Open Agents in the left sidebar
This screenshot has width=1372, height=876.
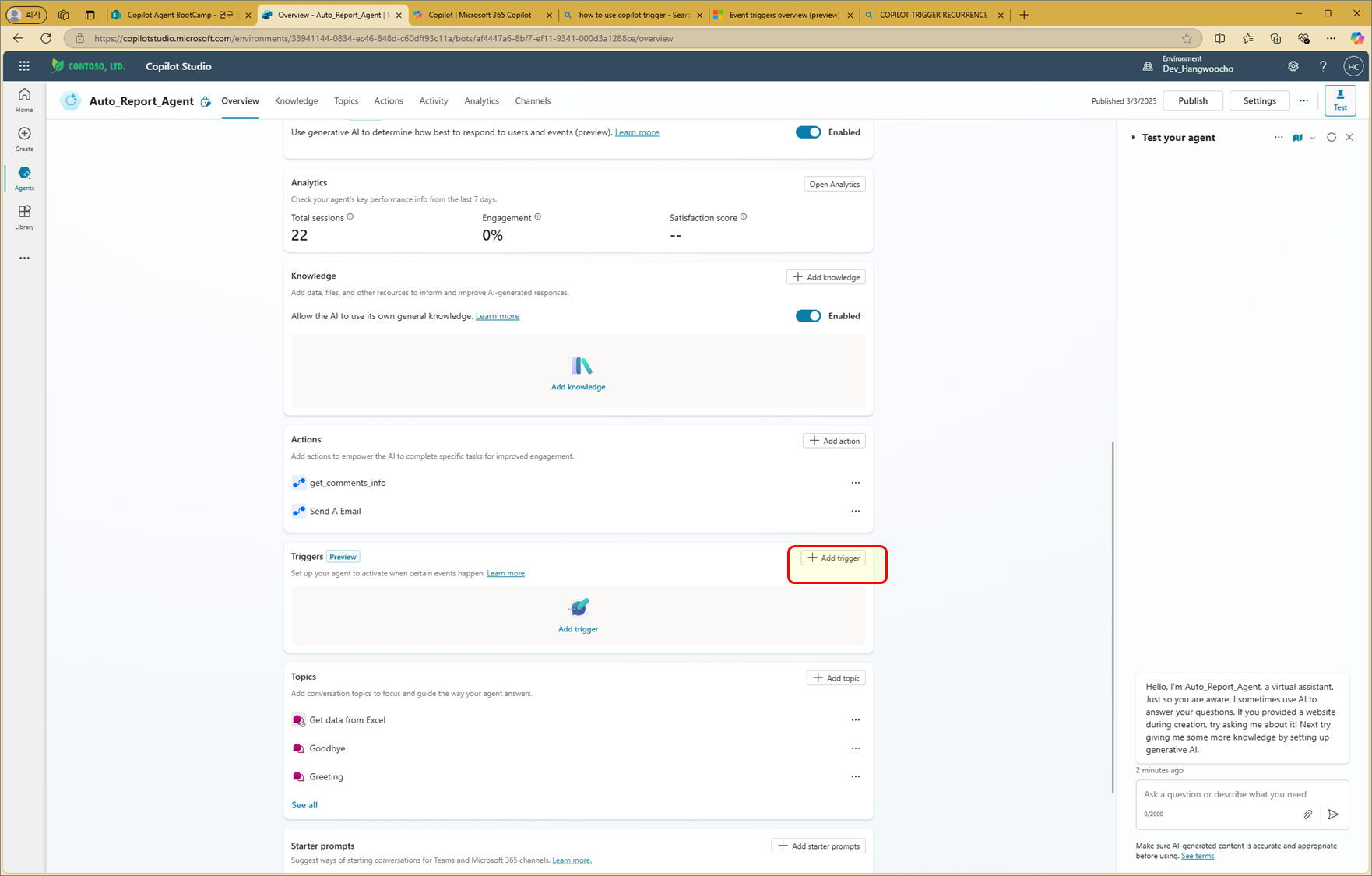tap(24, 178)
